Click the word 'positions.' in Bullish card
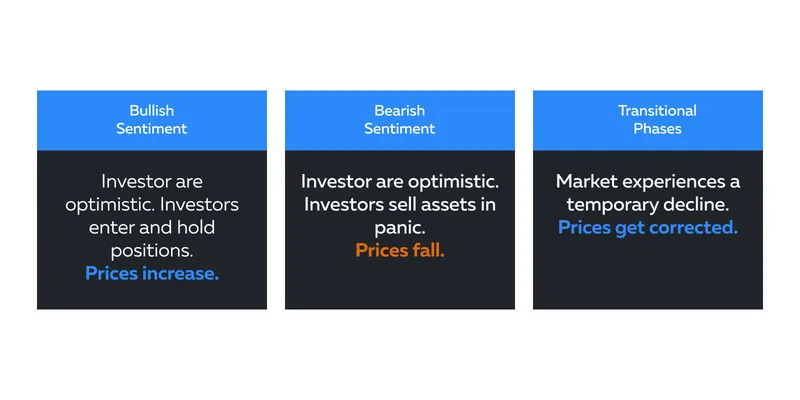Image resolution: width=800 pixels, height=400 pixels. pos(152,251)
